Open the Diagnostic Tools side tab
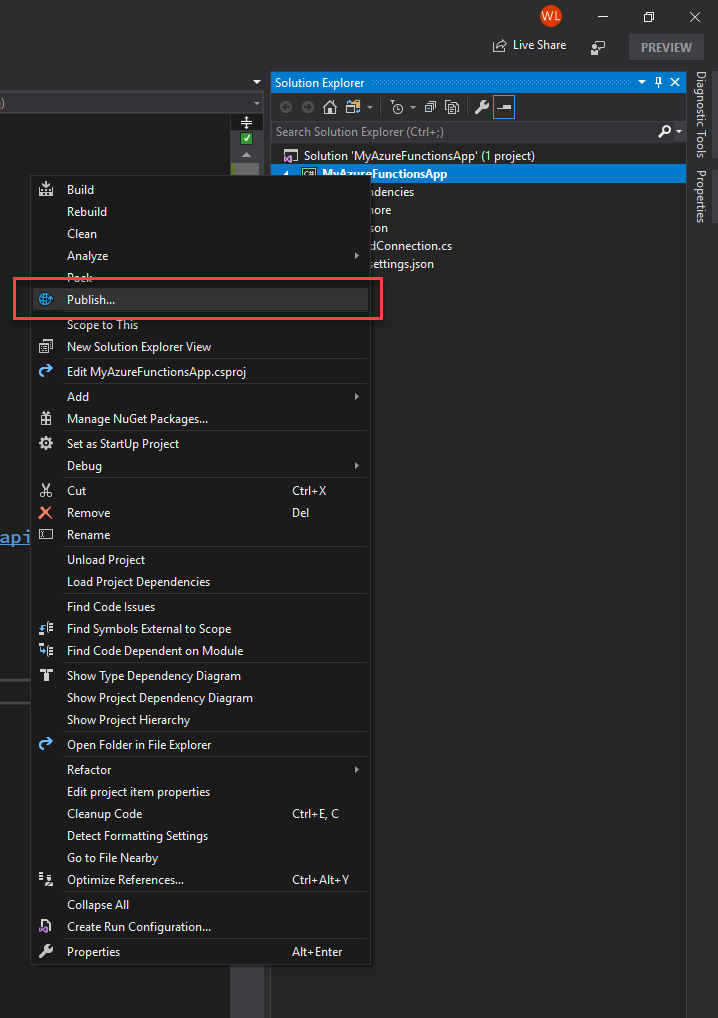Screen dimensions: 718x1018 (x=702, y=114)
